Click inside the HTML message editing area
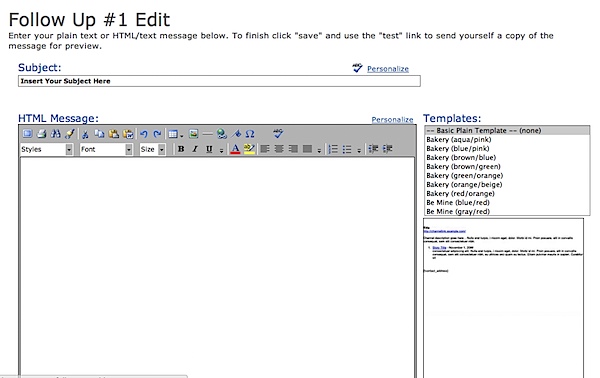600x378 pixels. (x=217, y=267)
